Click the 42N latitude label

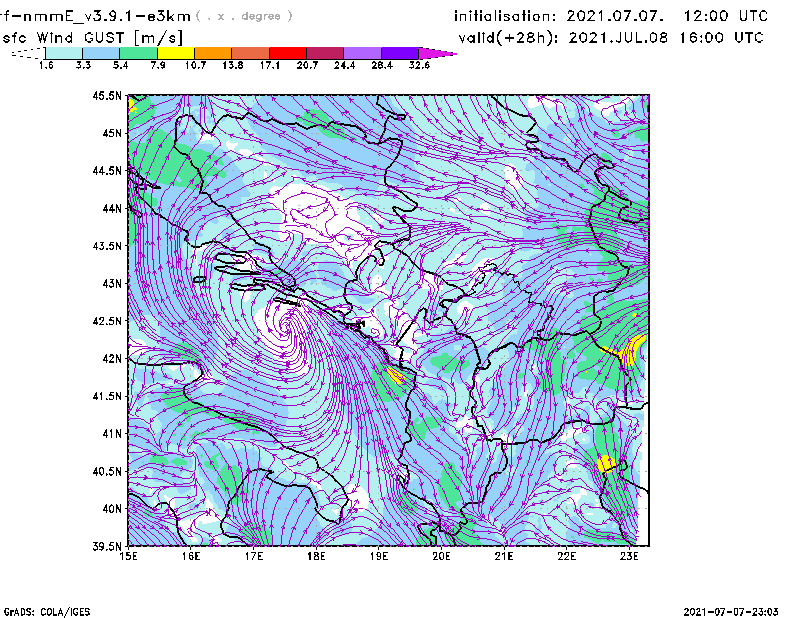tap(112, 358)
